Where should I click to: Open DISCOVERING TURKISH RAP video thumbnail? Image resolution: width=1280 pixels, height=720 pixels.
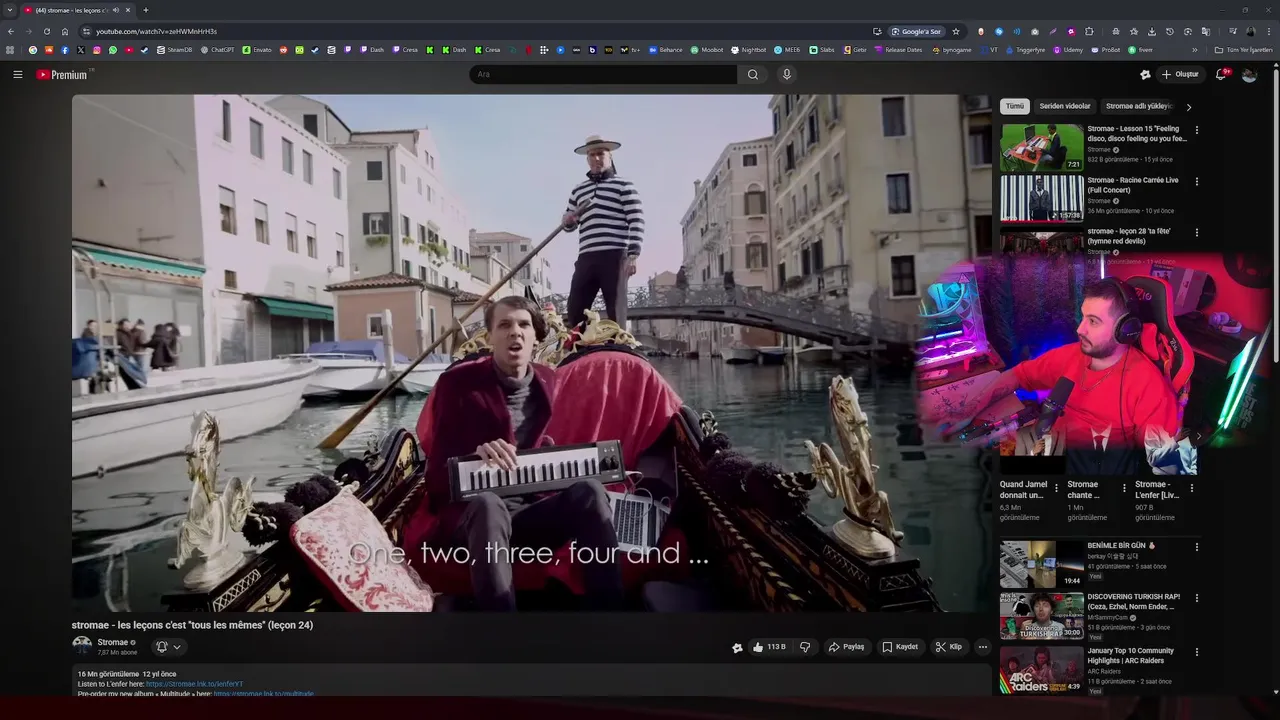tap(1042, 616)
